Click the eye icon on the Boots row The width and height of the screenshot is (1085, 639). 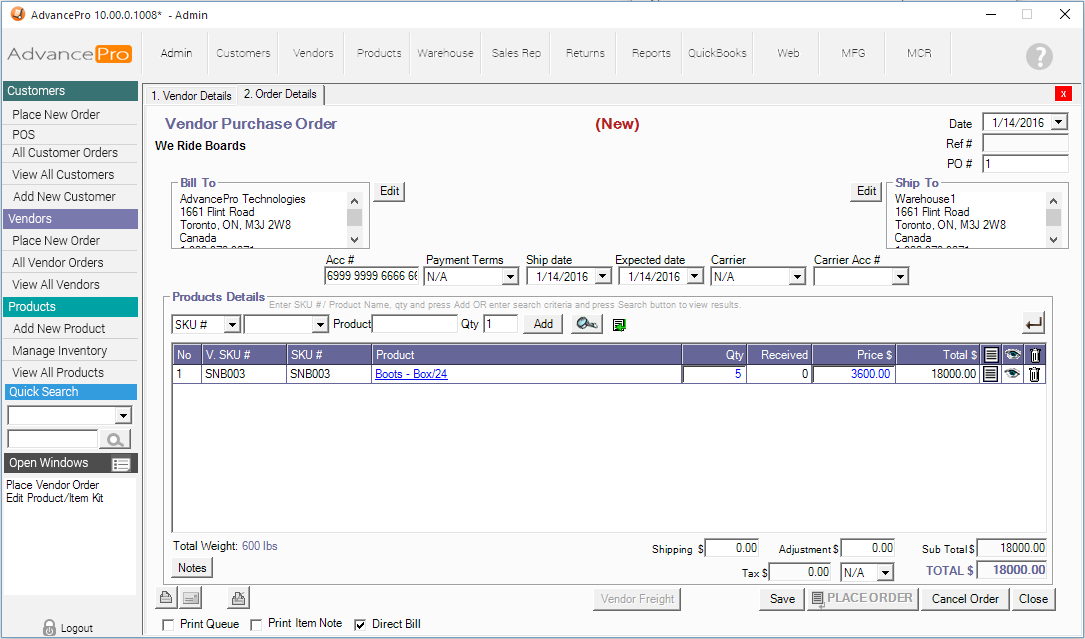click(x=1013, y=374)
